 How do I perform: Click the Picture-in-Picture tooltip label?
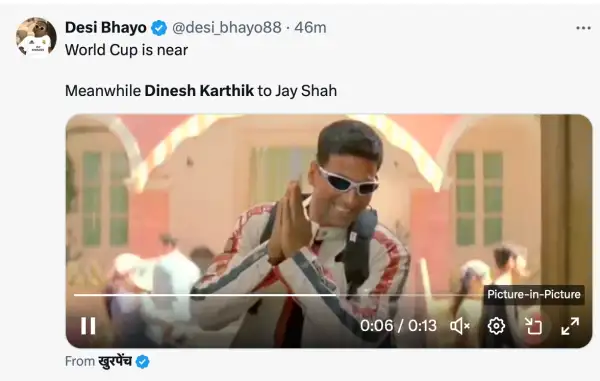[x=534, y=295]
